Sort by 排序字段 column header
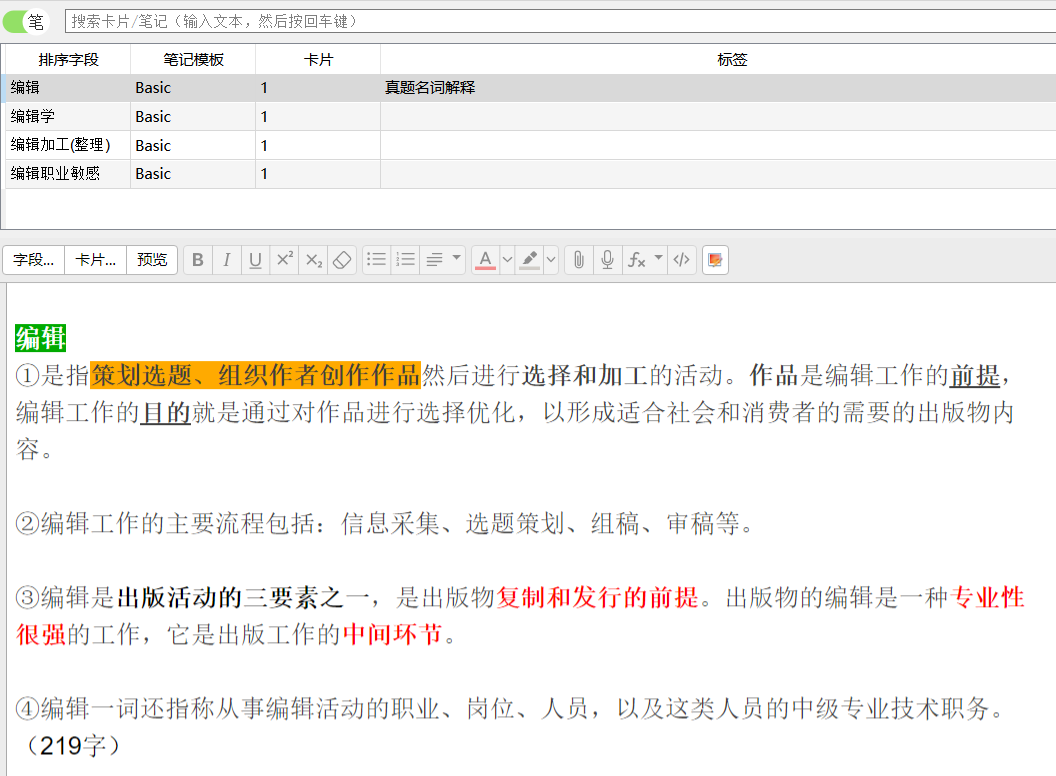The width and height of the screenshot is (1056, 776). 68,60
